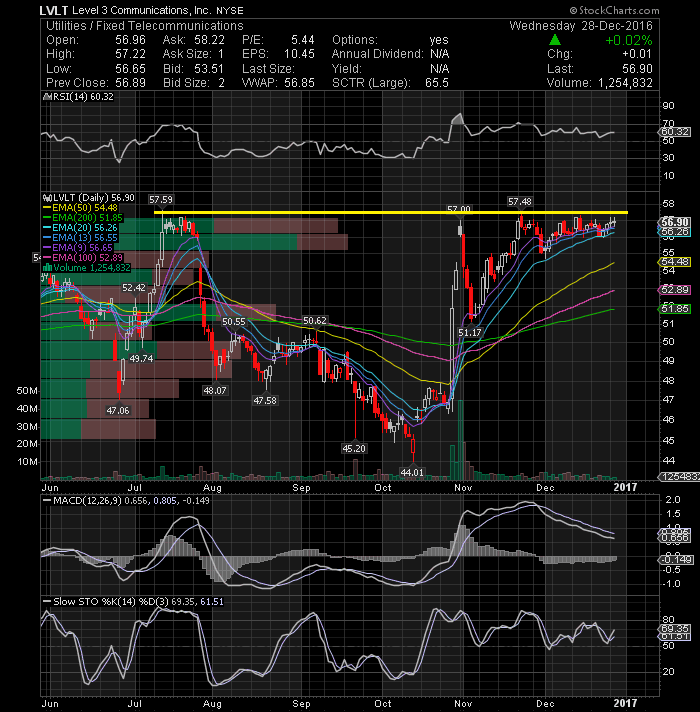This screenshot has height=712, width=700.
Task: Click the 69.35 stochastic tag on right axis
Action: pyautogui.click(x=675, y=629)
